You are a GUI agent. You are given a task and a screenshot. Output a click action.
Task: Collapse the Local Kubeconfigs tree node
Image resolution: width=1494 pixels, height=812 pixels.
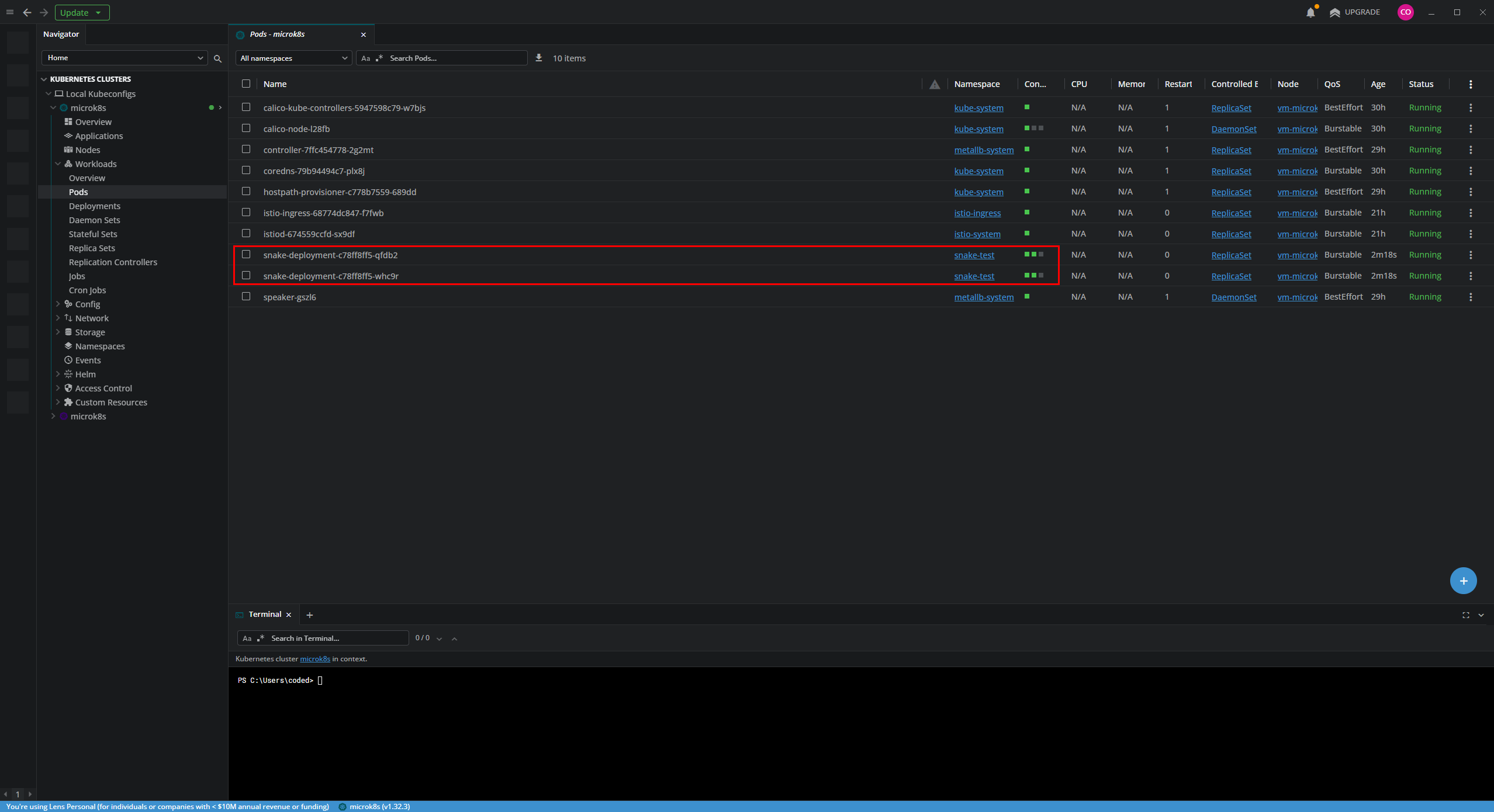[x=49, y=93]
